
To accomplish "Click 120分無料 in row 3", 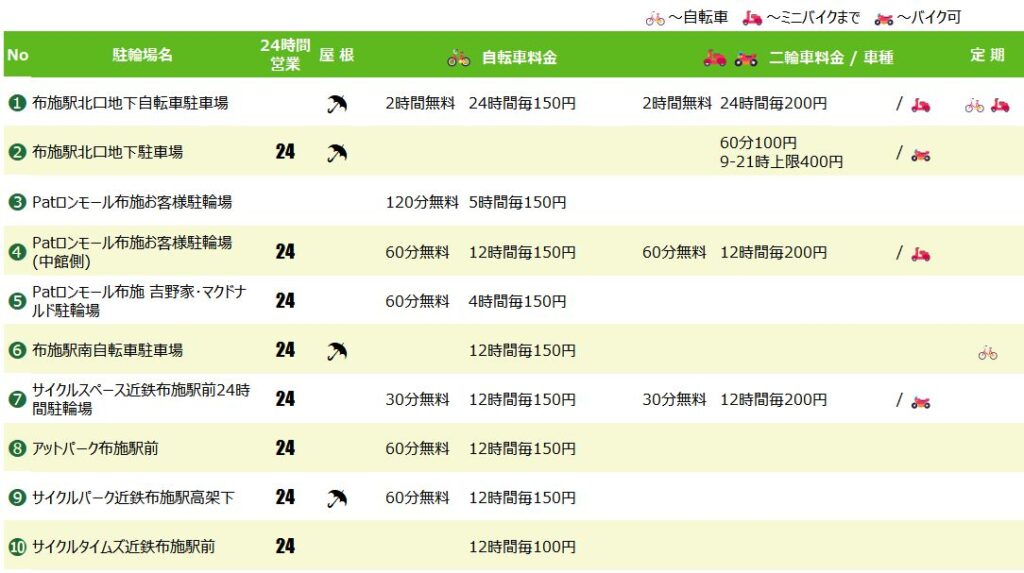I will pyautogui.click(x=422, y=203).
